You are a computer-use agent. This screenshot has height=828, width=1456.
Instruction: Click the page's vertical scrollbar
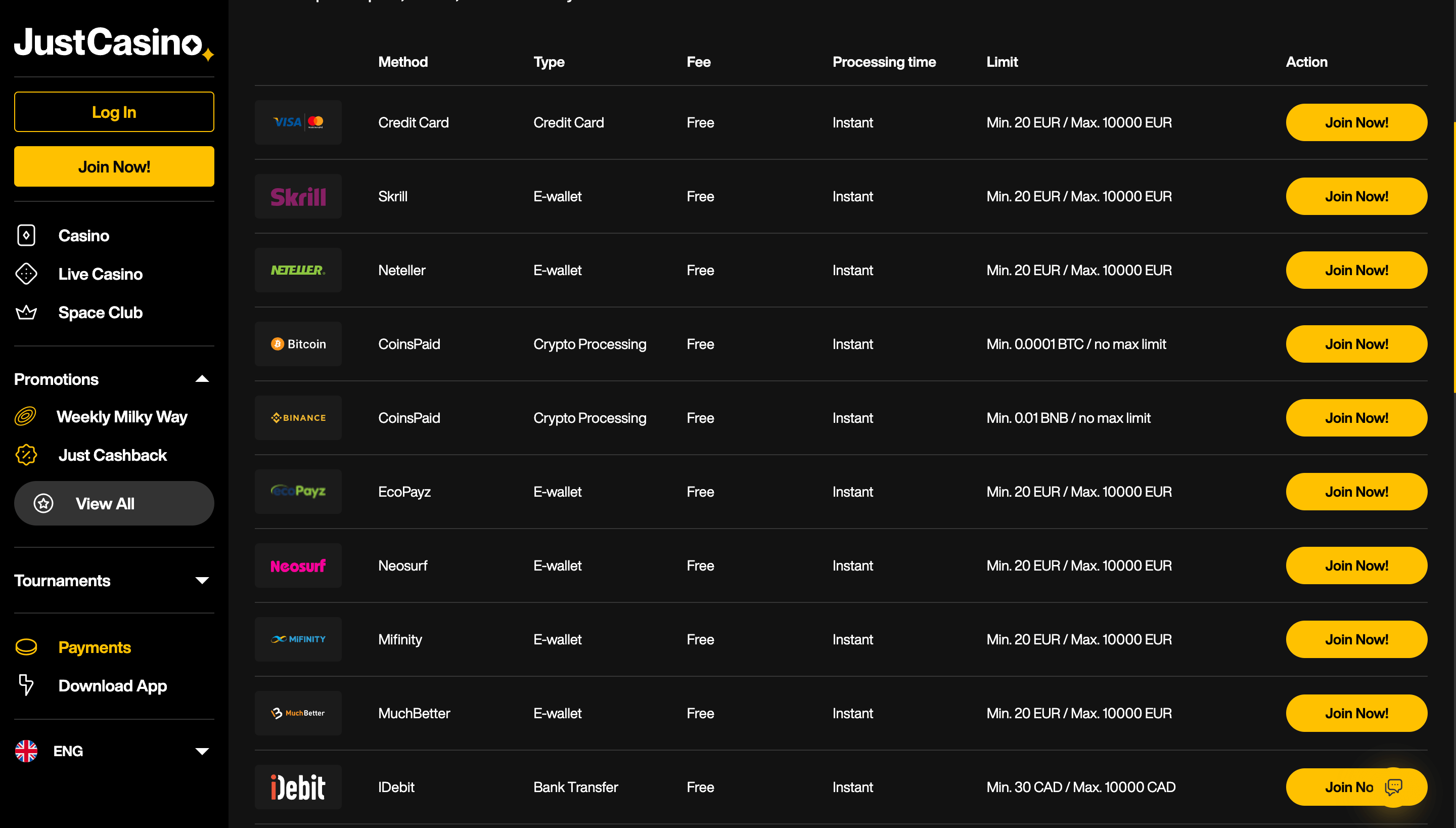pyautogui.click(x=1454, y=256)
